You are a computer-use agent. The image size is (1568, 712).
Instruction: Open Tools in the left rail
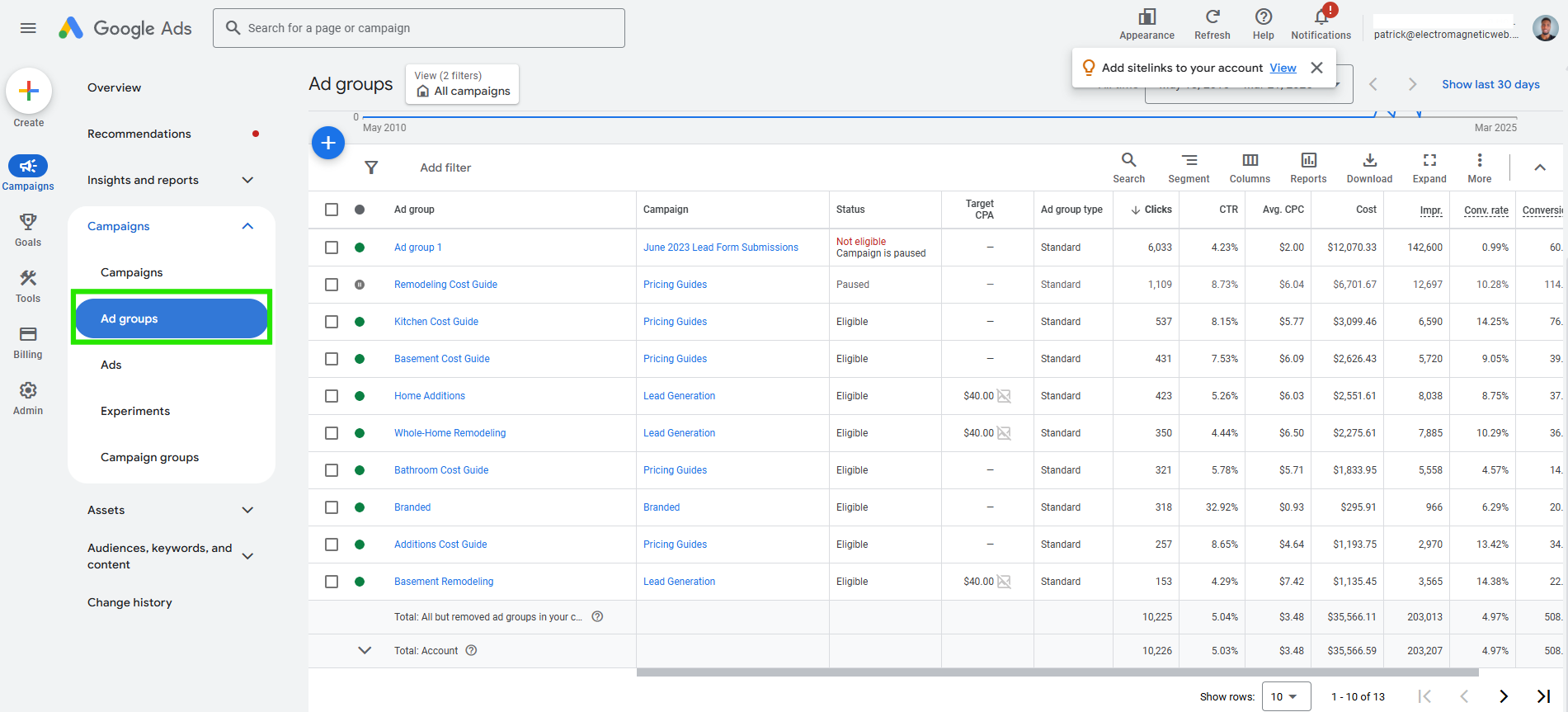click(x=28, y=285)
